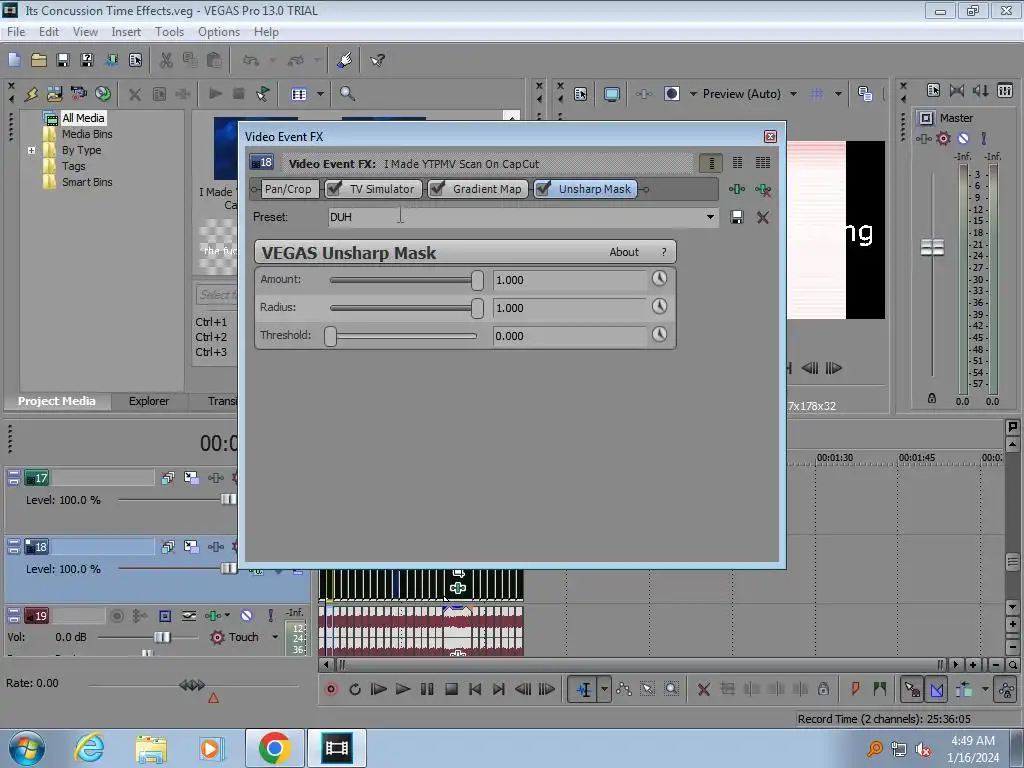Click the Amount slider handle
Image resolution: width=1024 pixels, height=768 pixels.
click(477, 280)
